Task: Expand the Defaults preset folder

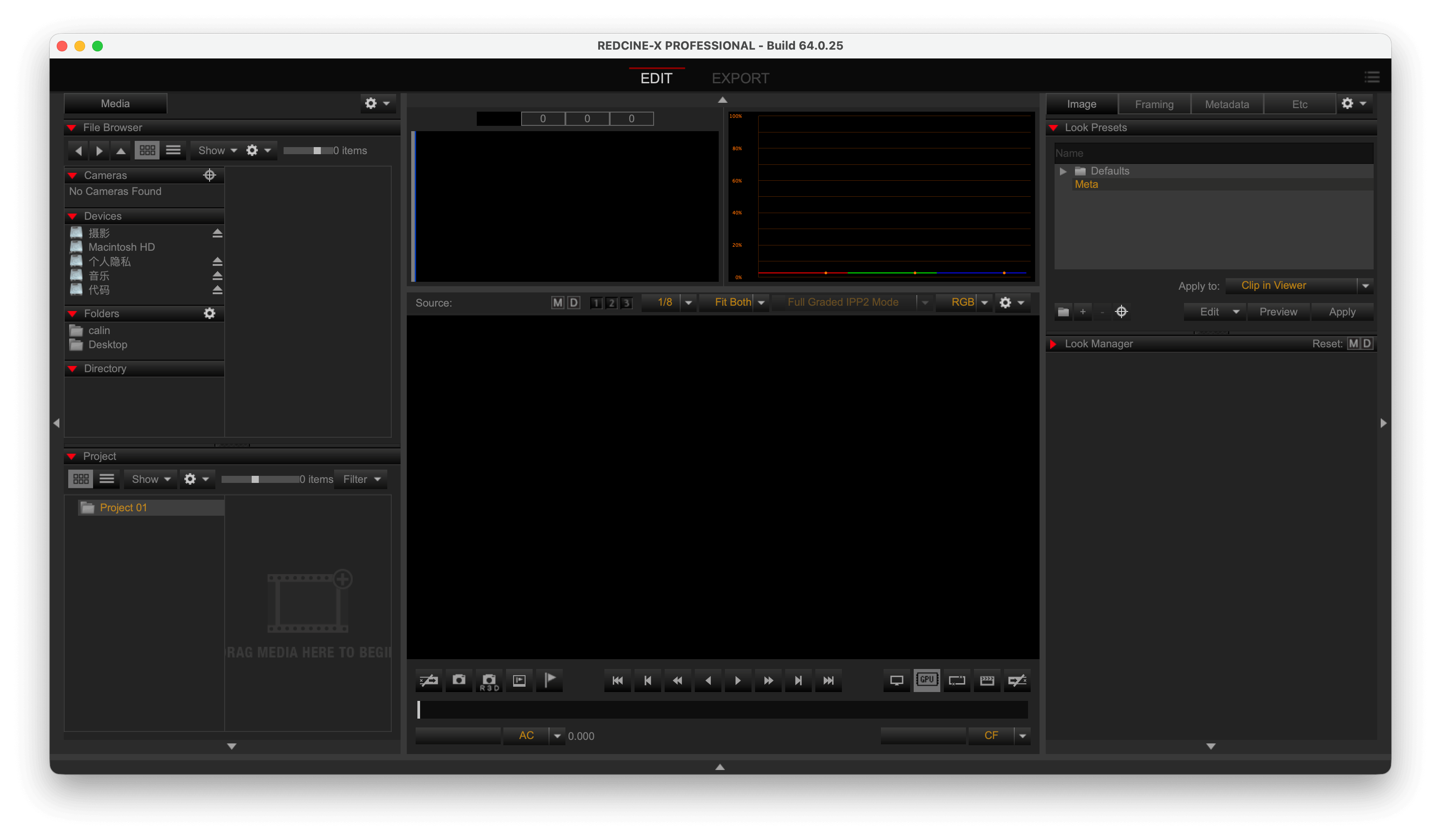Action: 1063,171
